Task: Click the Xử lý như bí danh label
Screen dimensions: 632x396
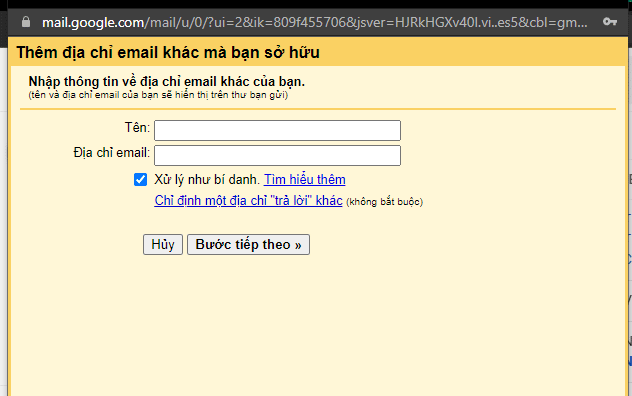Action: click(207, 179)
